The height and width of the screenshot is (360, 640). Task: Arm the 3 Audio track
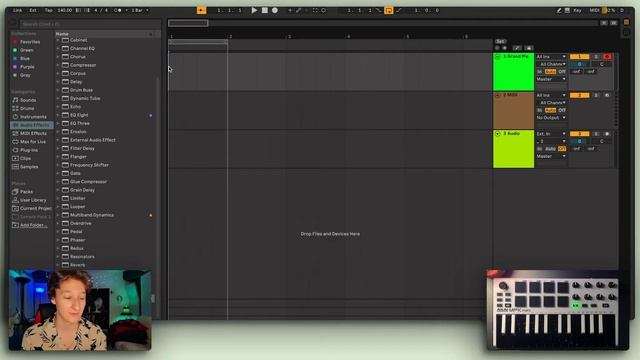(607, 134)
